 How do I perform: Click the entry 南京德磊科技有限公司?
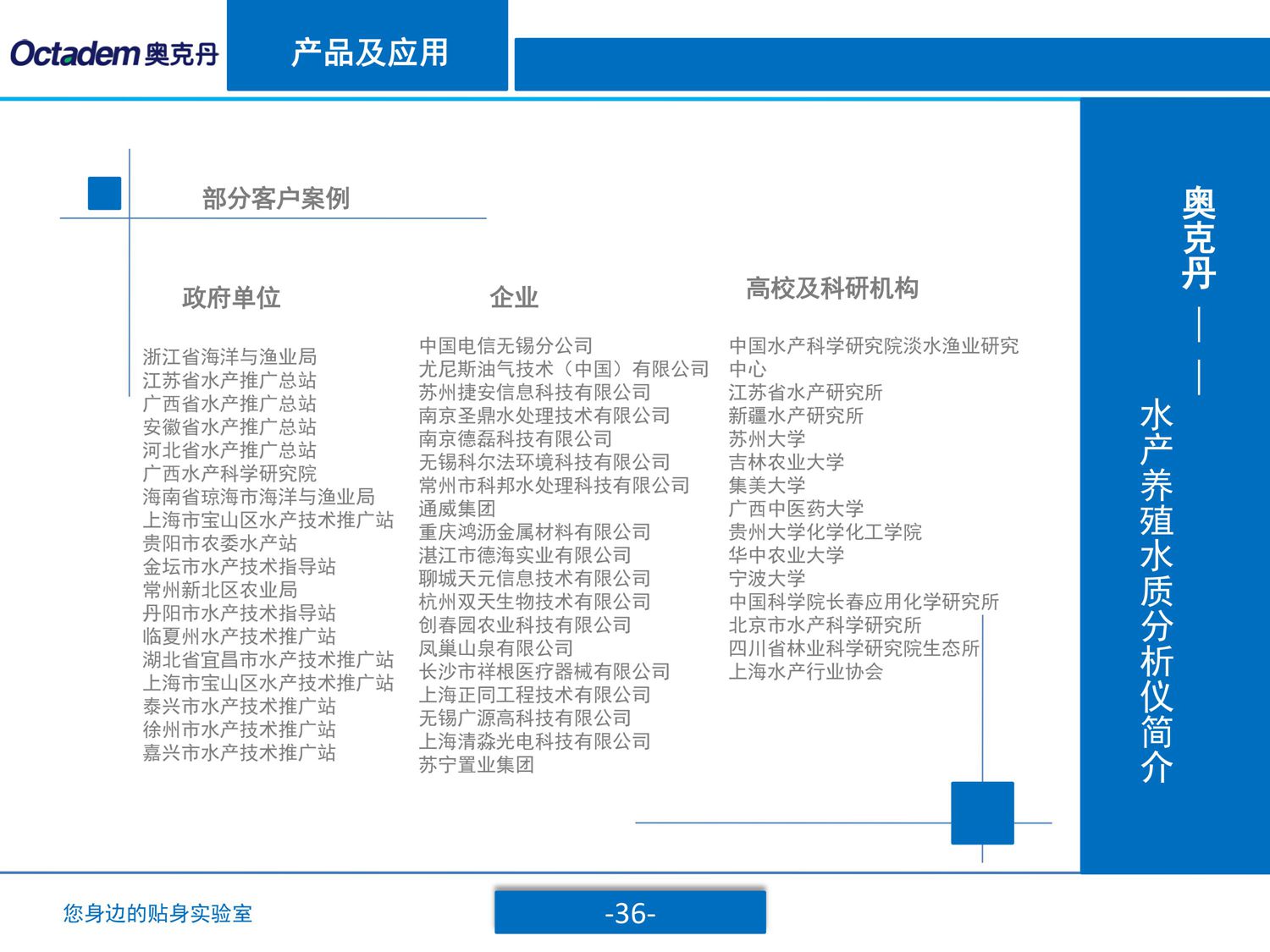point(516,439)
